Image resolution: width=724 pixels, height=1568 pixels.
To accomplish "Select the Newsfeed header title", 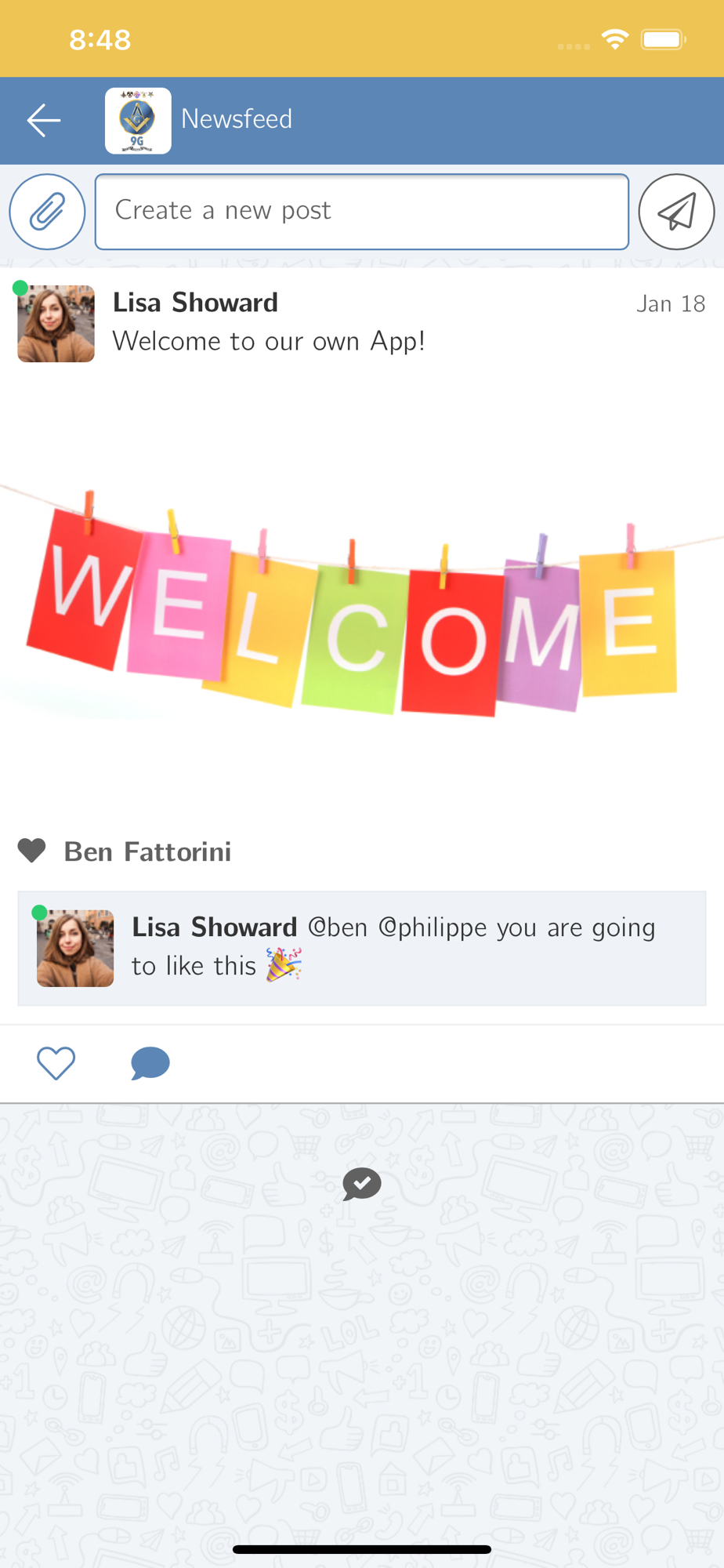I will pyautogui.click(x=237, y=119).
